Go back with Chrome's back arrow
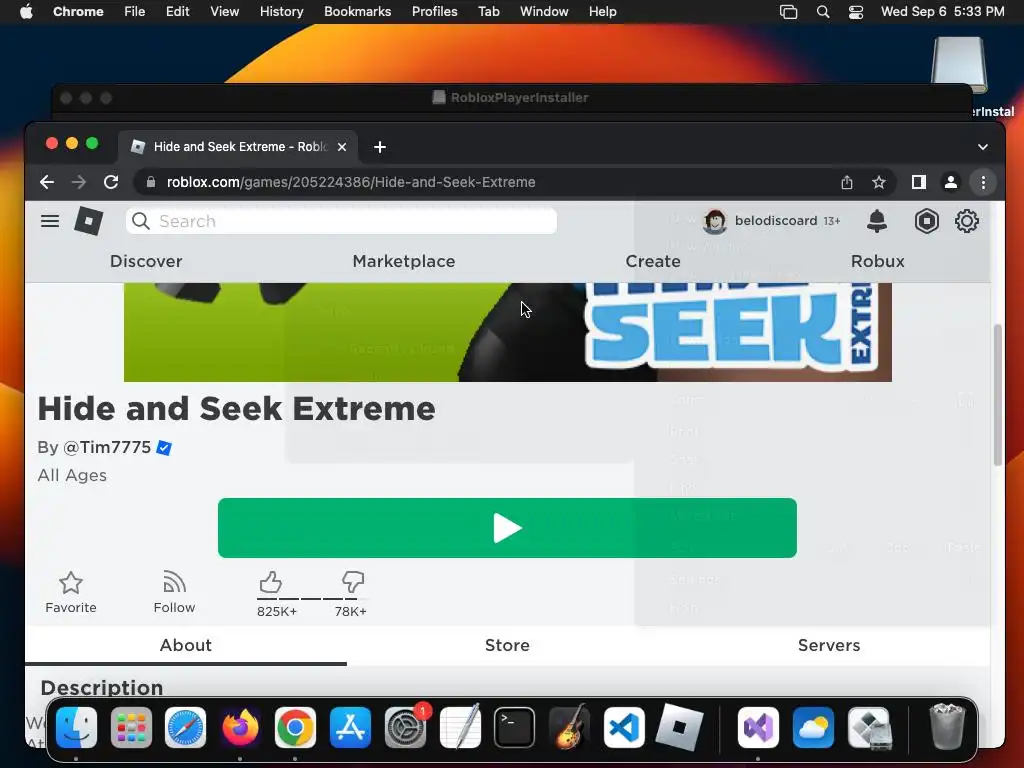The height and width of the screenshot is (768, 1024). pyautogui.click(x=47, y=182)
